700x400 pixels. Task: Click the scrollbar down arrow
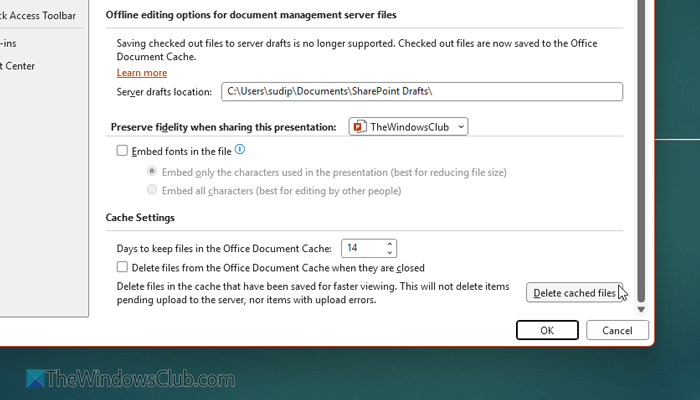point(642,309)
